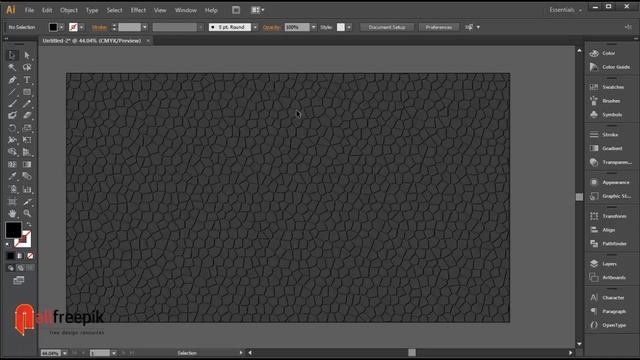Select the Symbol Sprayer tool
This screenshot has width=640, height=360.
[x=12, y=189]
